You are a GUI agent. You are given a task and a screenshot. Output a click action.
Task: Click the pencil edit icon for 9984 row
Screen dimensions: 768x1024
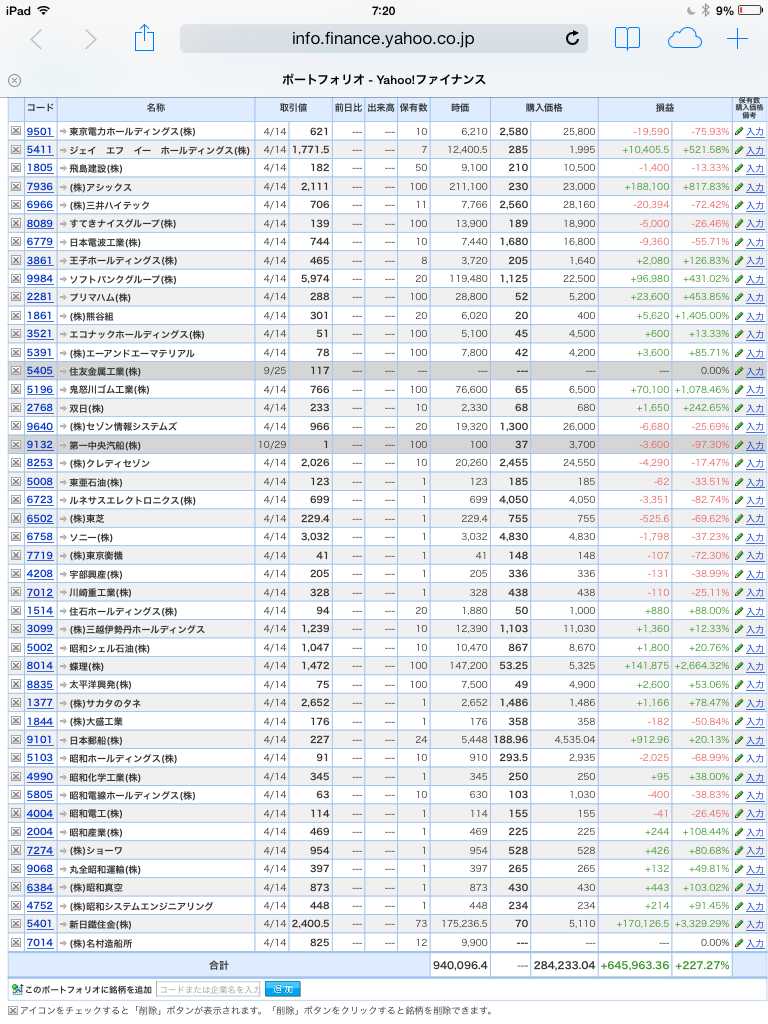point(739,279)
